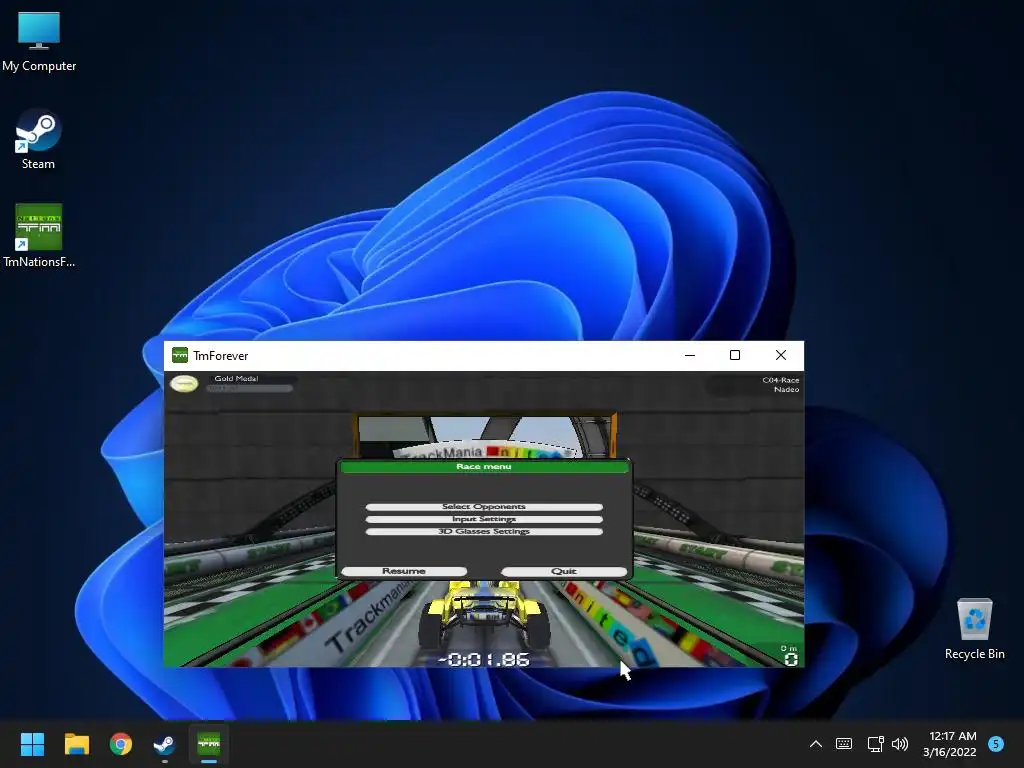Quit the race from the Race menu

(x=564, y=571)
